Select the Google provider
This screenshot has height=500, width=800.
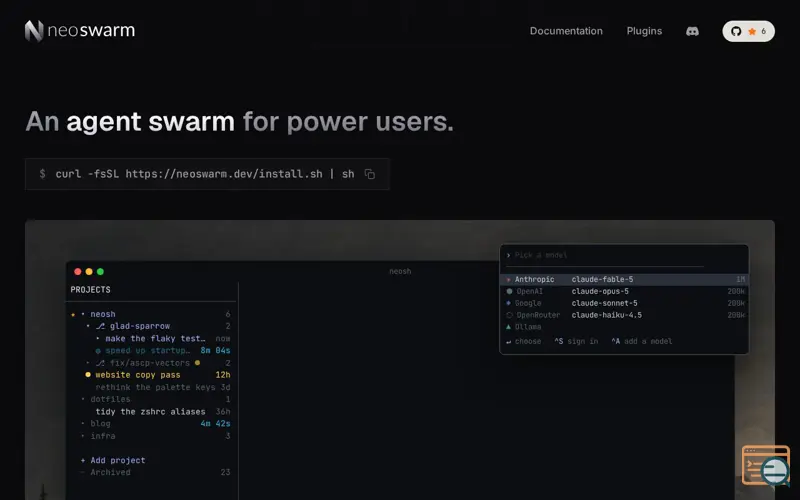[528, 304]
